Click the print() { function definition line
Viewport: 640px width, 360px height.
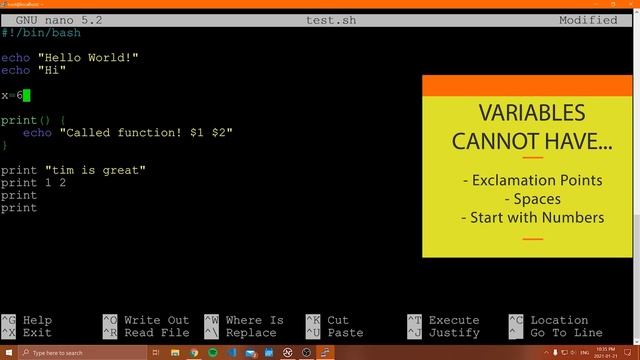tap(33, 120)
